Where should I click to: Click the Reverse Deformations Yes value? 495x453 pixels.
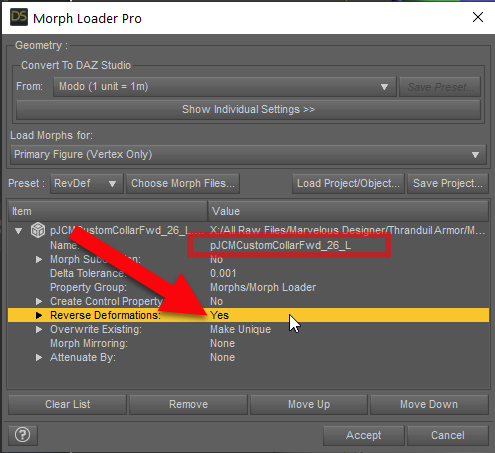(x=220, y=315)
